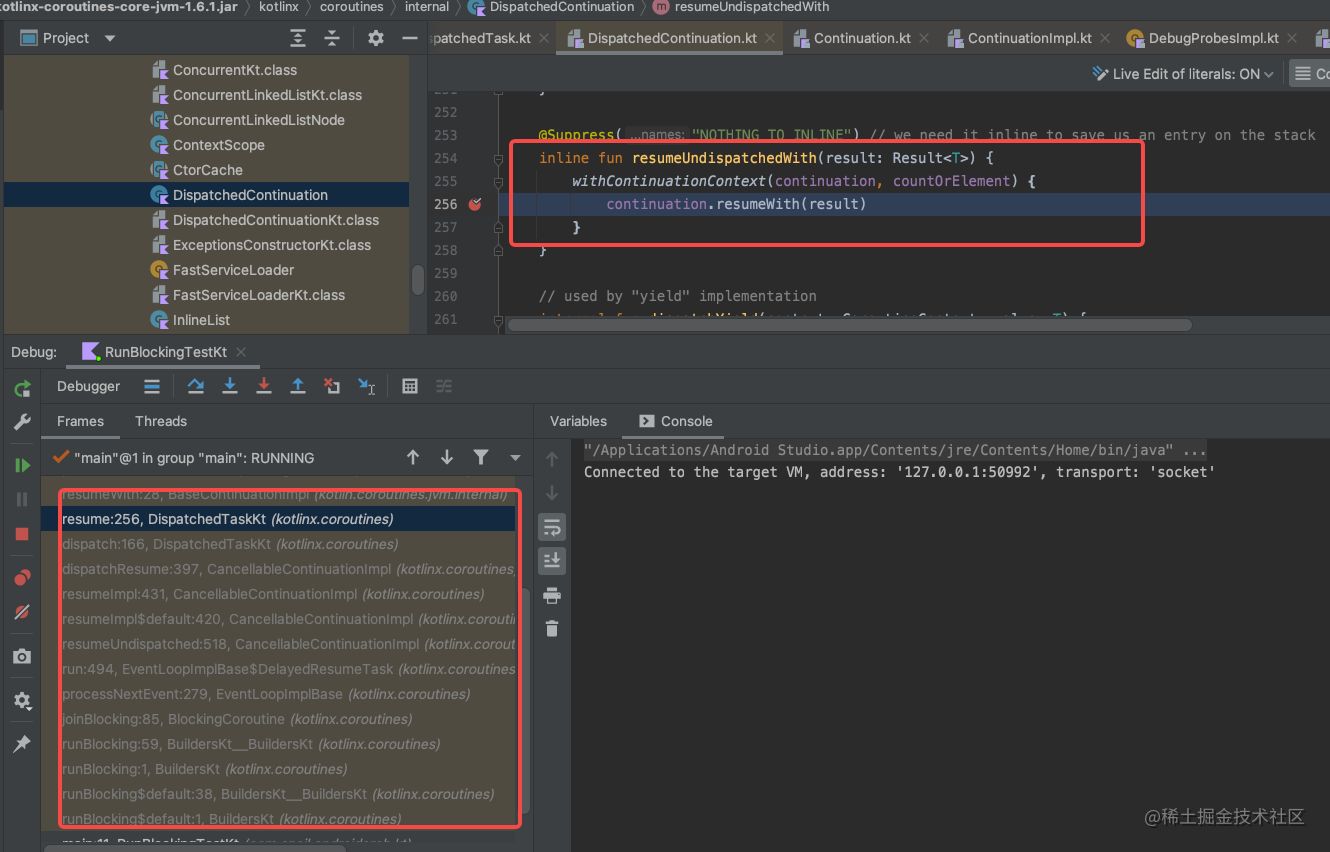
Task: Open the Frames tab
Action: [80, 421]
